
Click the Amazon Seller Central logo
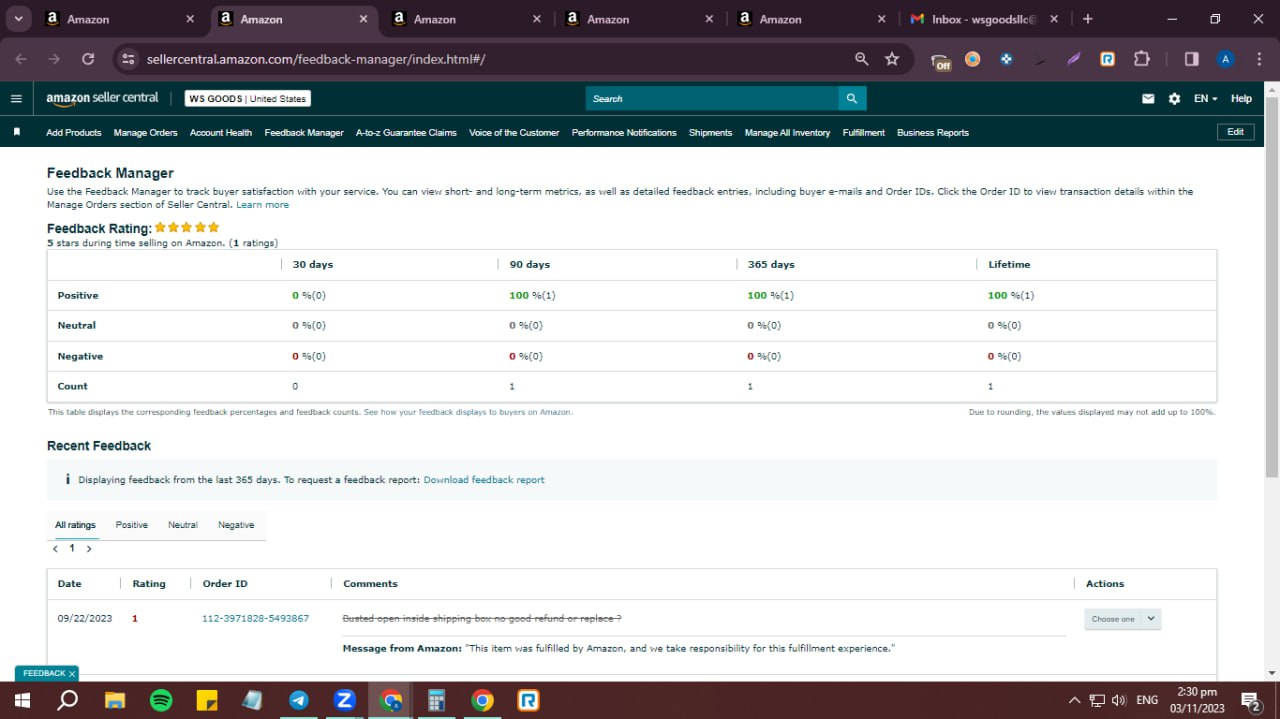coord(102,98)
